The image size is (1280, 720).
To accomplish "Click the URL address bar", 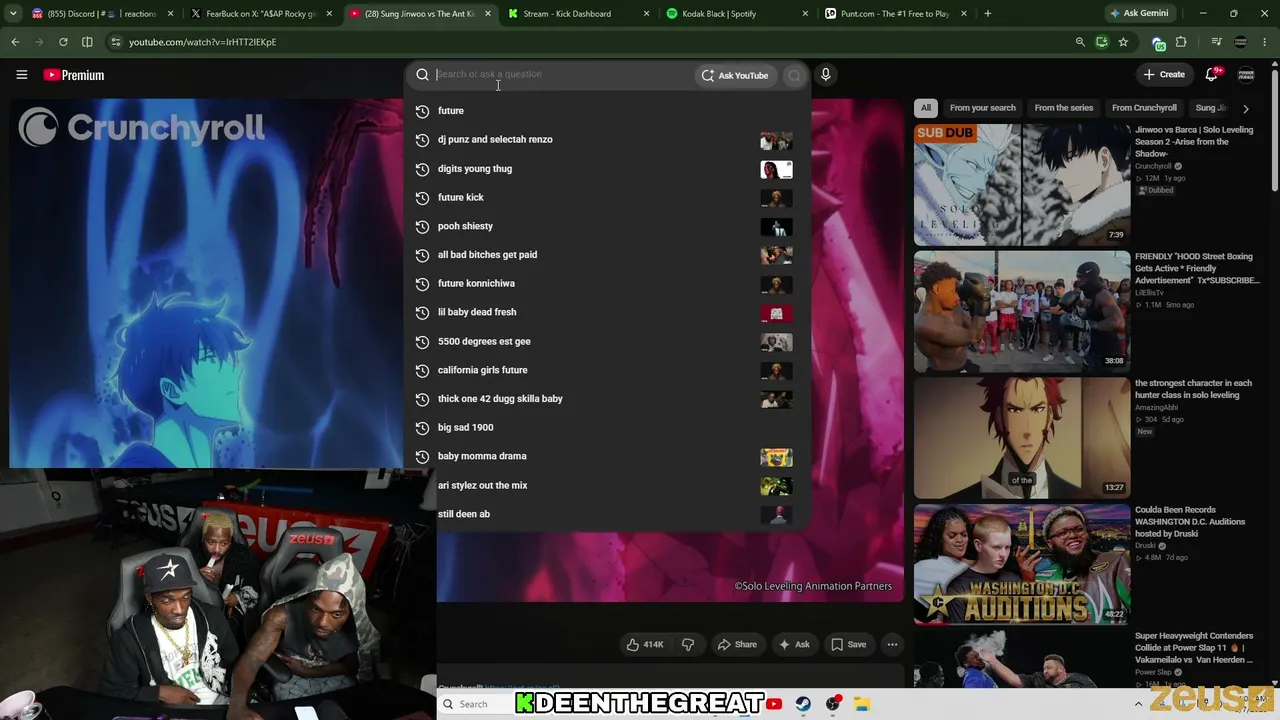I will (590, 42).
